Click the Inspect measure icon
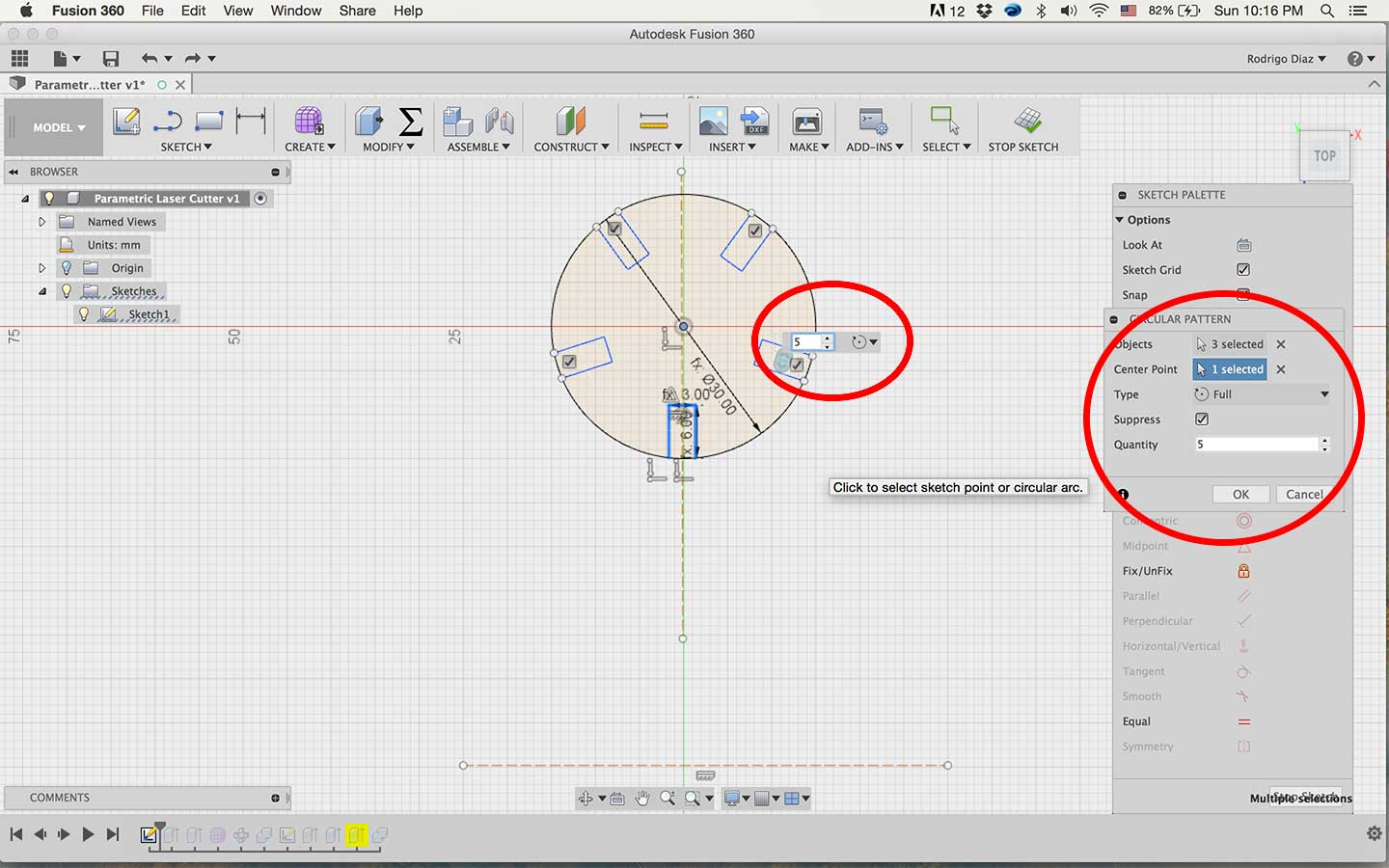 click(654, 122)
